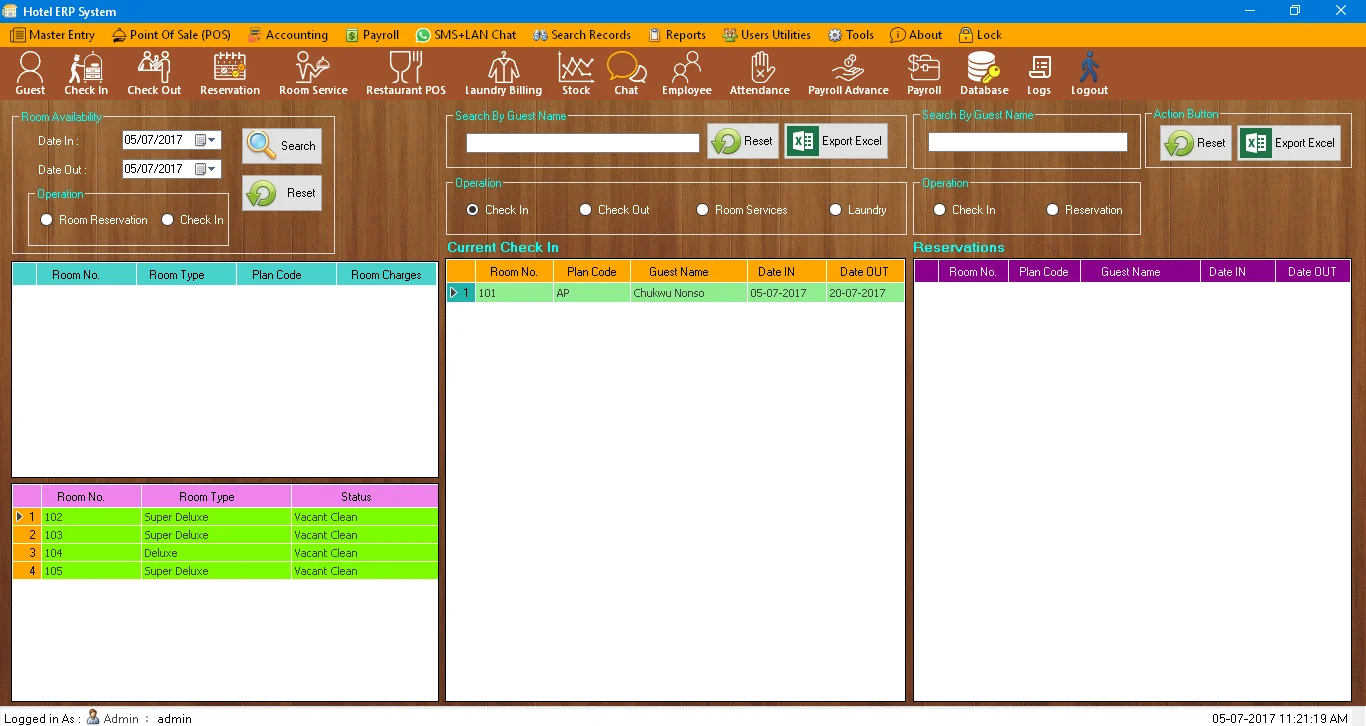
Task: Open the Payroll menu in menu bar
Action: [x=372, y=35]
